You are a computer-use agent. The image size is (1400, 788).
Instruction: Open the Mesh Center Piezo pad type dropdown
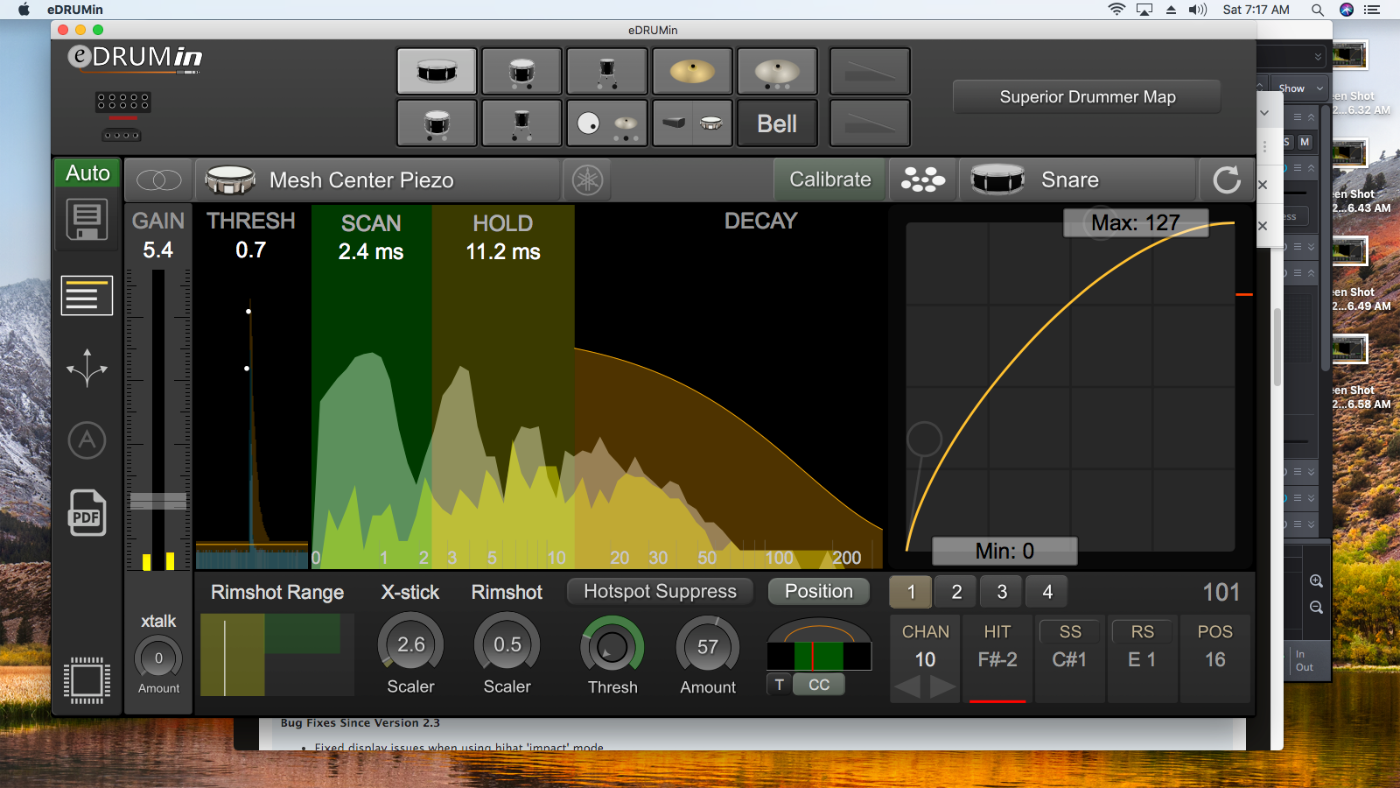(378, 180)
